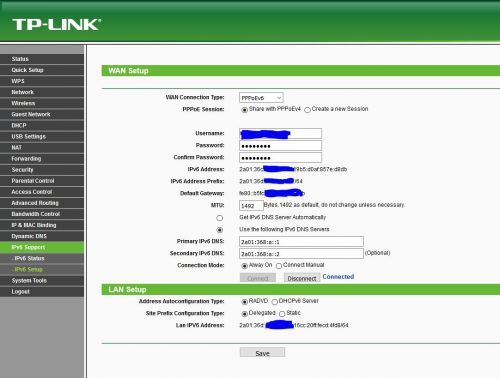Click the Lan IPV6 Address value
This screenshot has height=378, width=500.
(294, 325)
